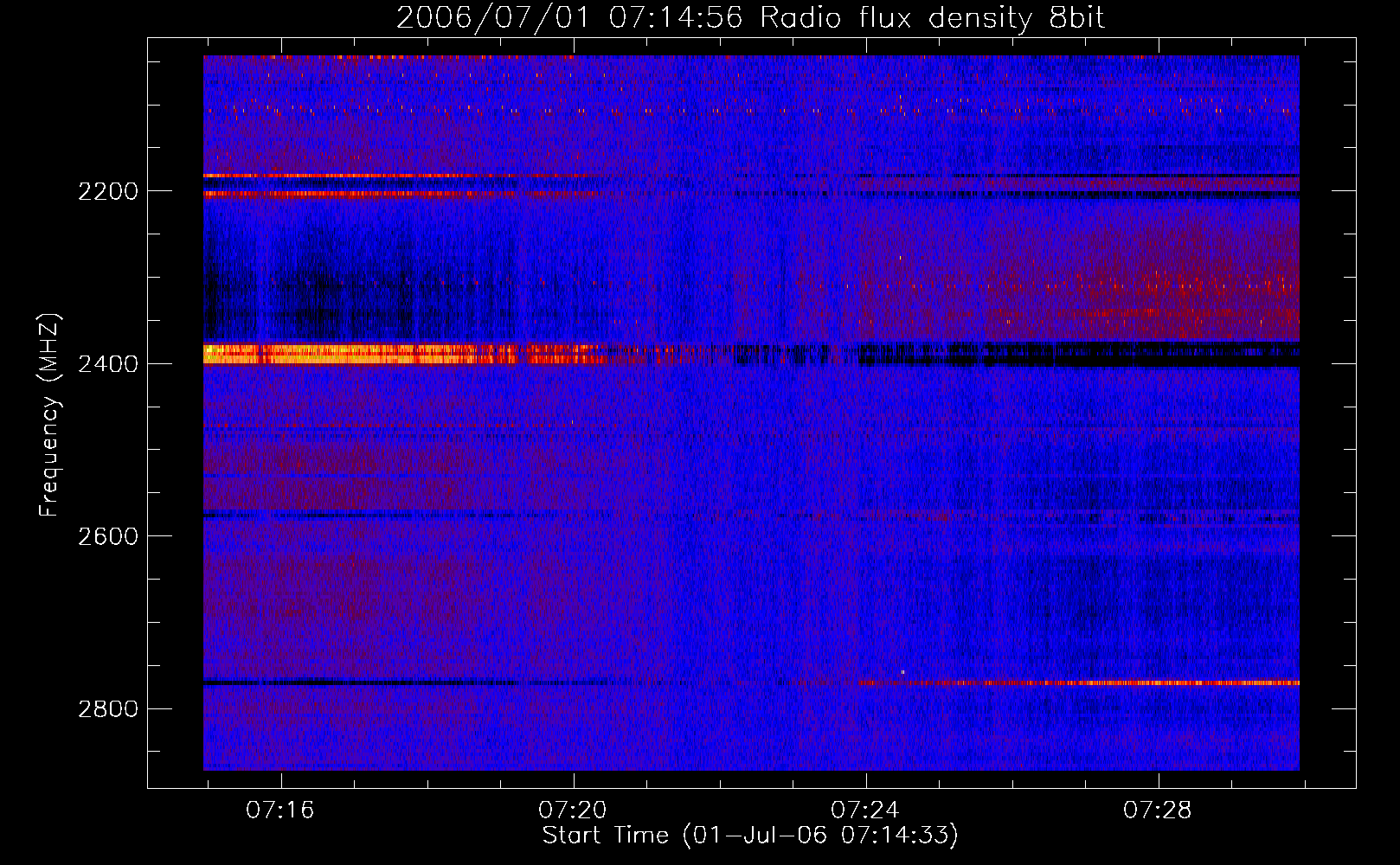Click the 07:16 time tick label
1400x865 pixels.
(x=280, y=811)
